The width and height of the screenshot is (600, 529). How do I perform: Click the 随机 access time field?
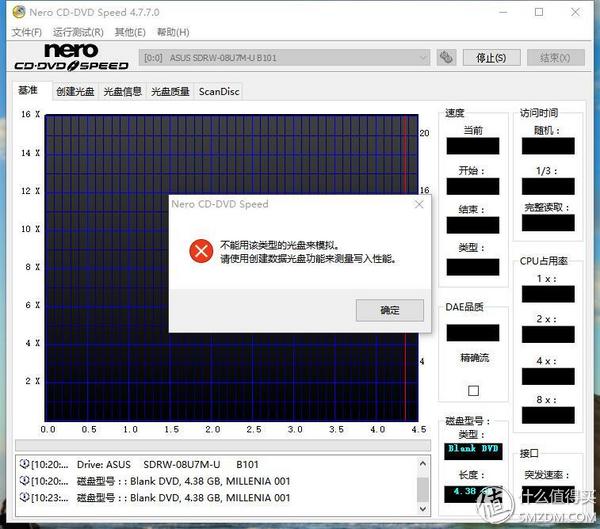click(x=548, y=146)
